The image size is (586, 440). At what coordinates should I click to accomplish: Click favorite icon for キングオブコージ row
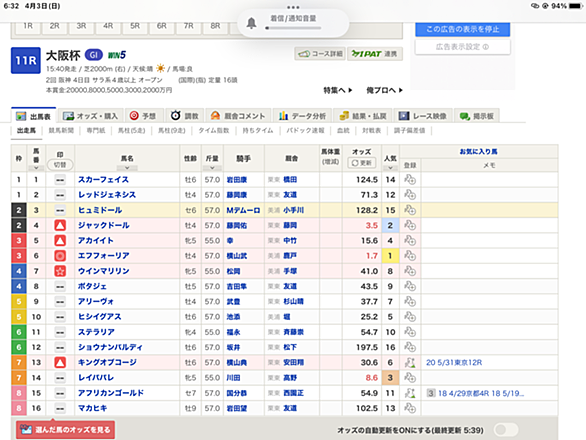click(x=410, y=362)
